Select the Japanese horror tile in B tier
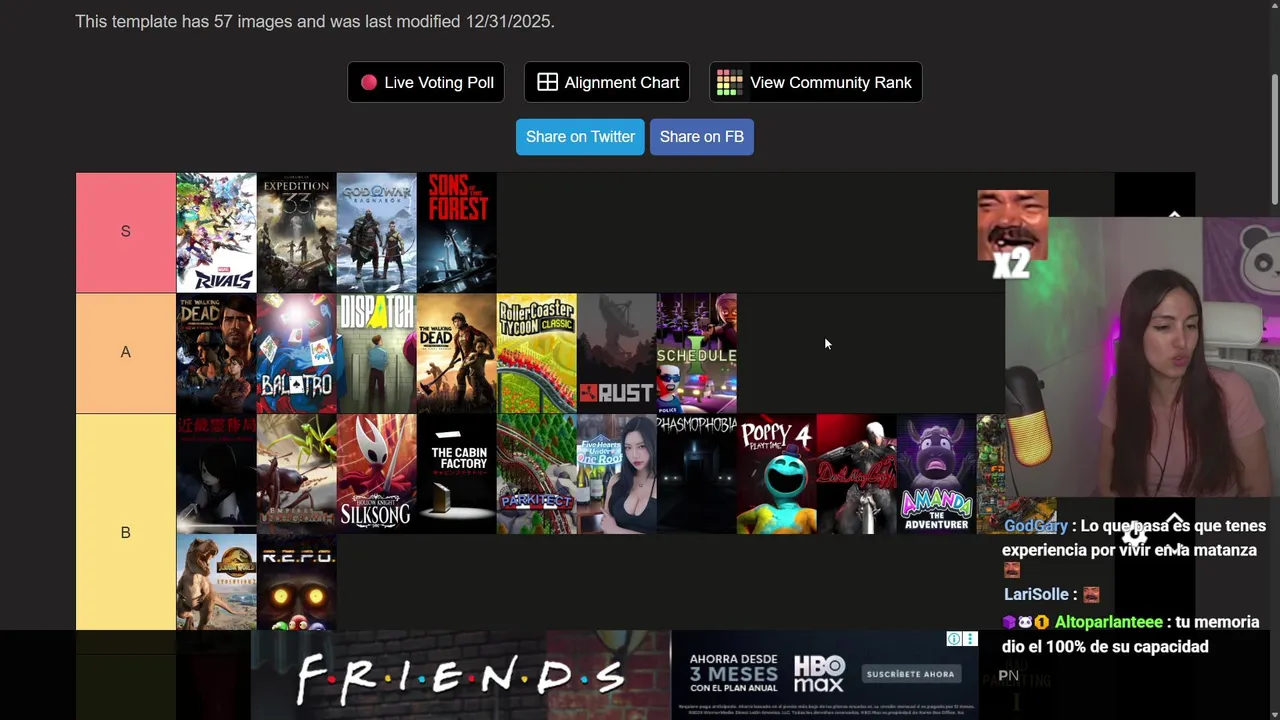This screenshot has width=1280, height=720. click(217, 474)
